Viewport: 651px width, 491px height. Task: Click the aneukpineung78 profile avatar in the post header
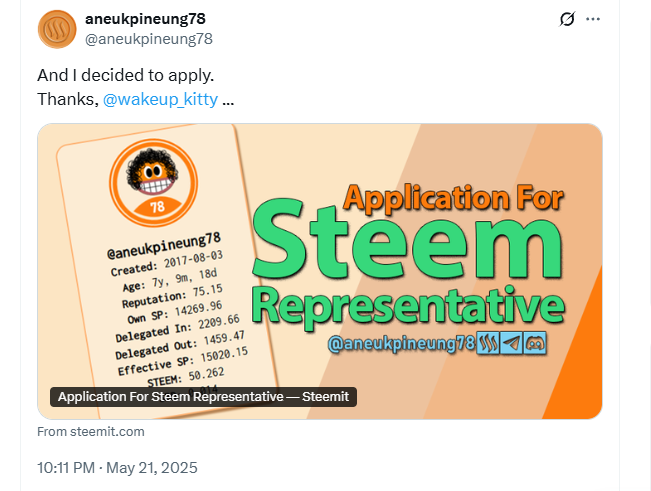58,28
